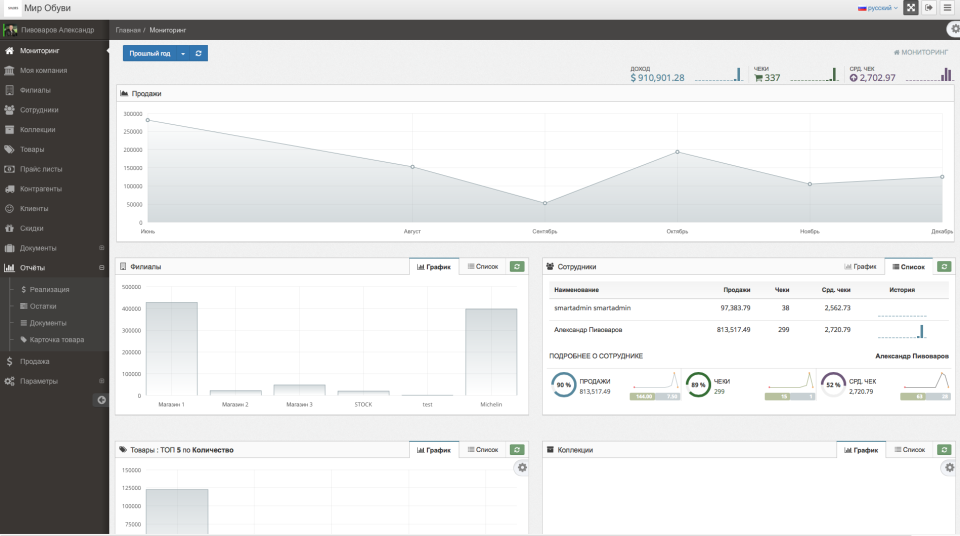Refresh the Филиалы panel
The image size is (960, 536).
(517, 266)
